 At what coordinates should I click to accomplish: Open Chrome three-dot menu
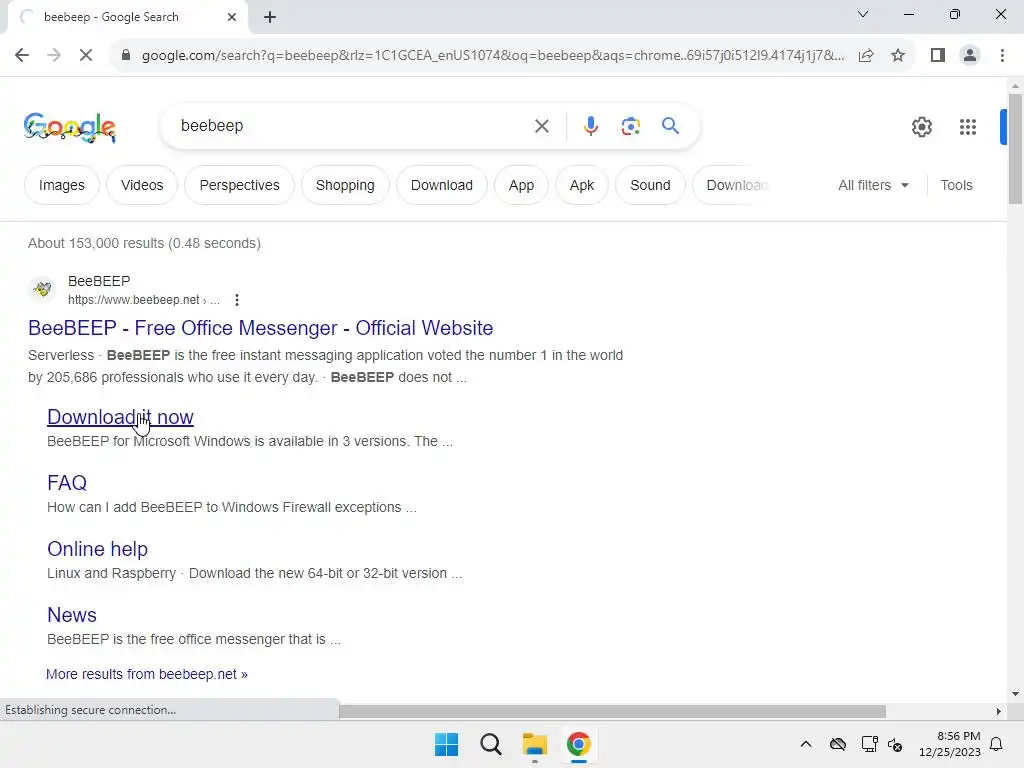click(1002, 55)
